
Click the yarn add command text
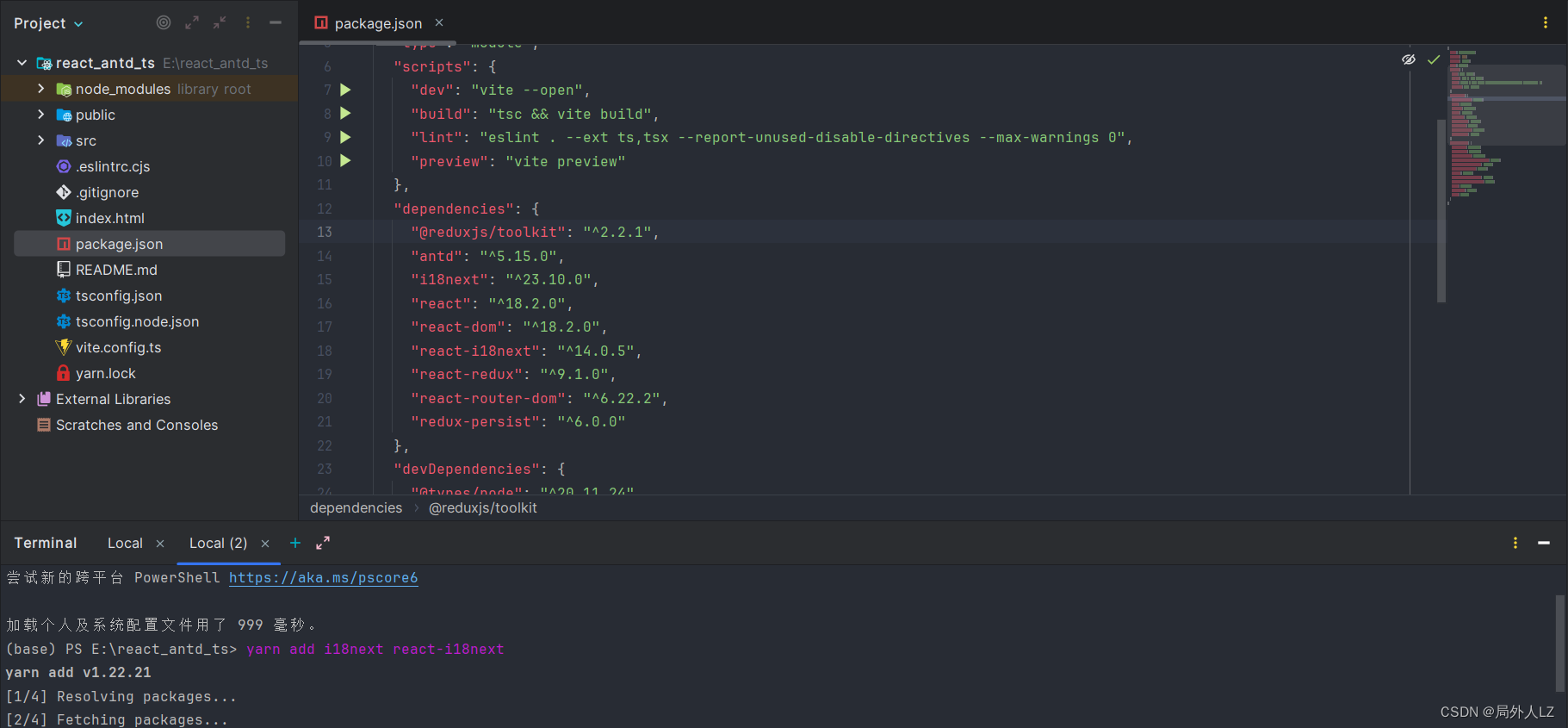(375, 650)
